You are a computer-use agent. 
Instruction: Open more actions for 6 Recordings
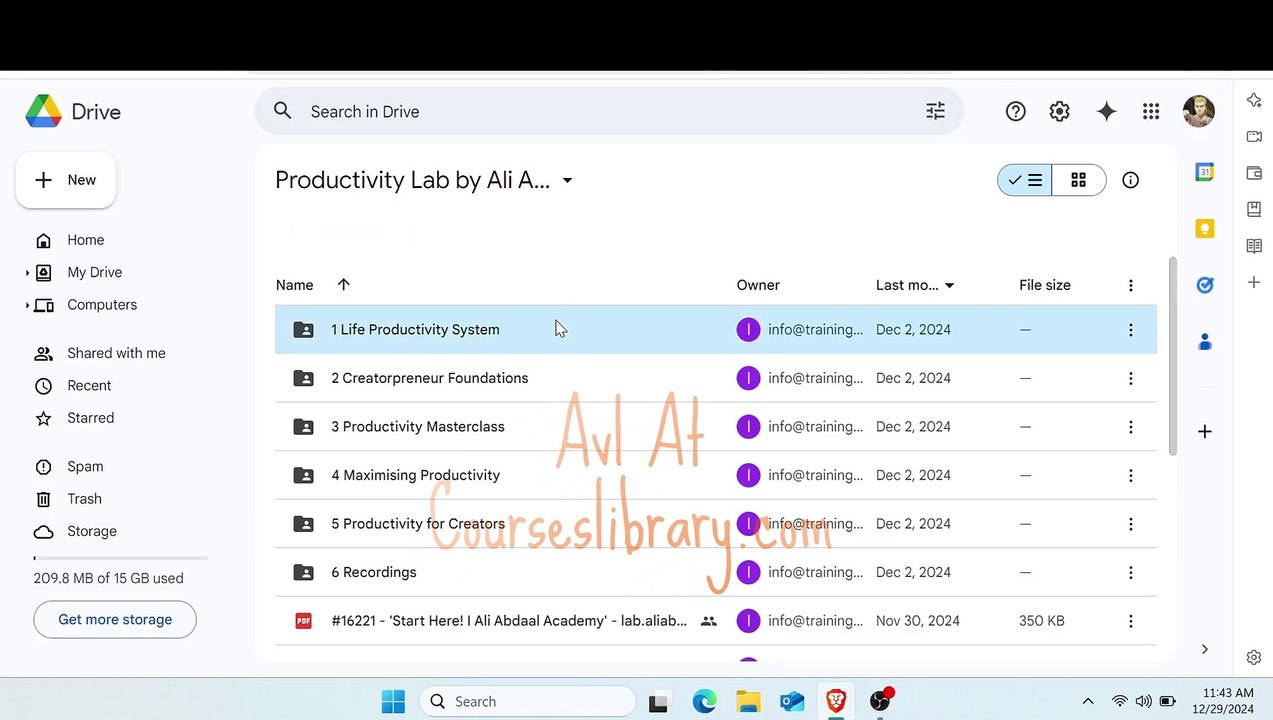pos(1130,572)
